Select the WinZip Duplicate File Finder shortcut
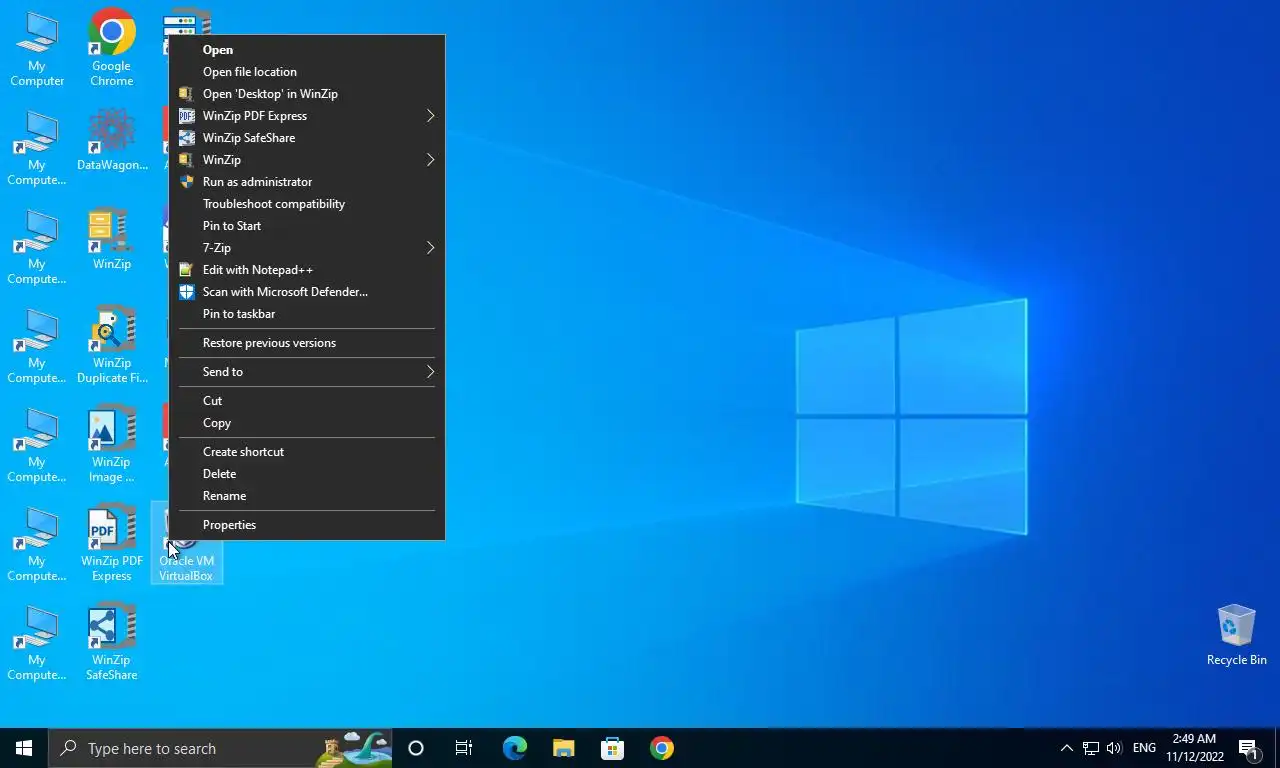 (x=111, y=345)
